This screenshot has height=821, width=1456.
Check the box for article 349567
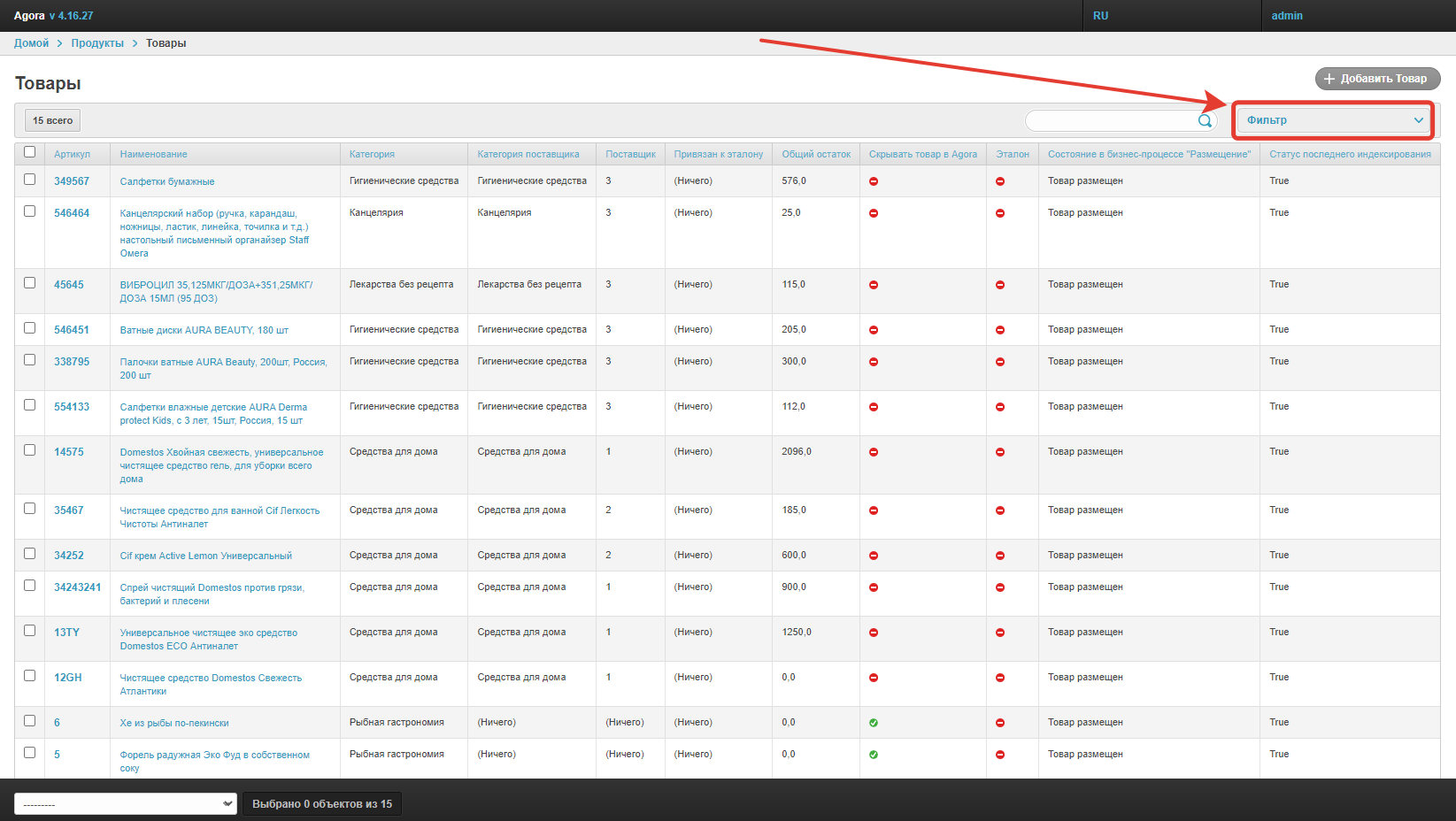tap(30, 180)
